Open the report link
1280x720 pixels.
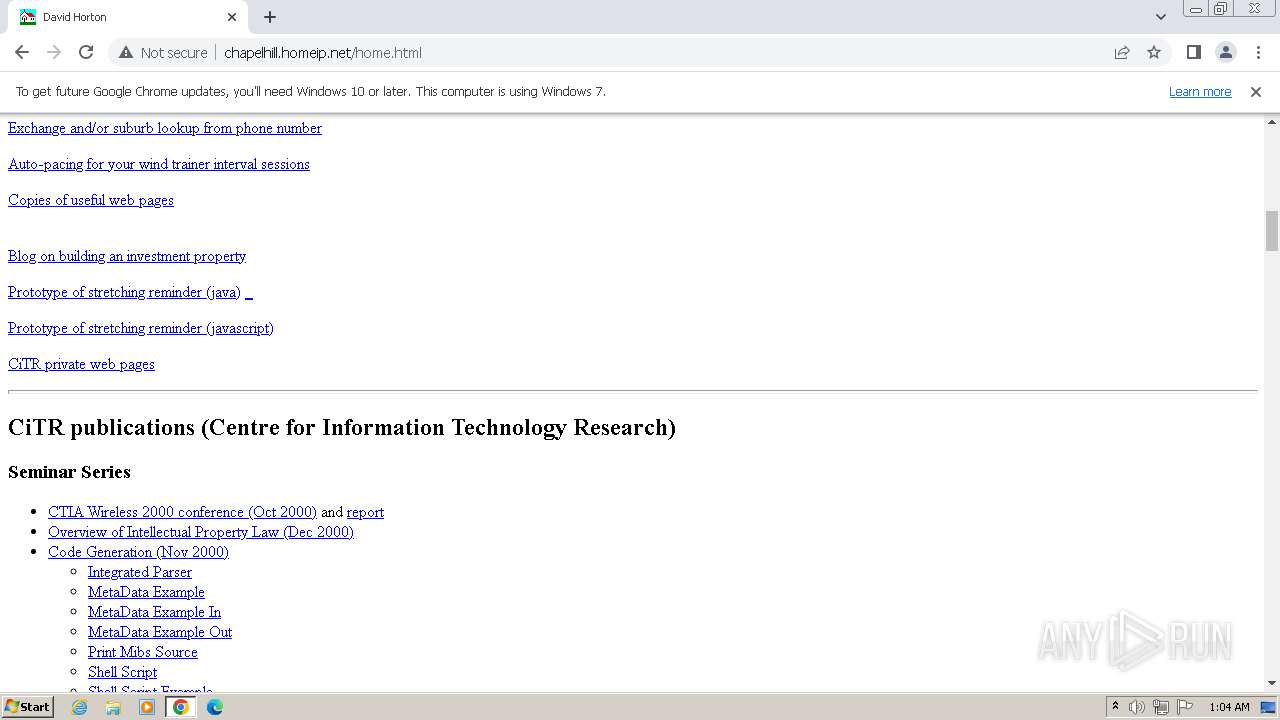[365, 512]
